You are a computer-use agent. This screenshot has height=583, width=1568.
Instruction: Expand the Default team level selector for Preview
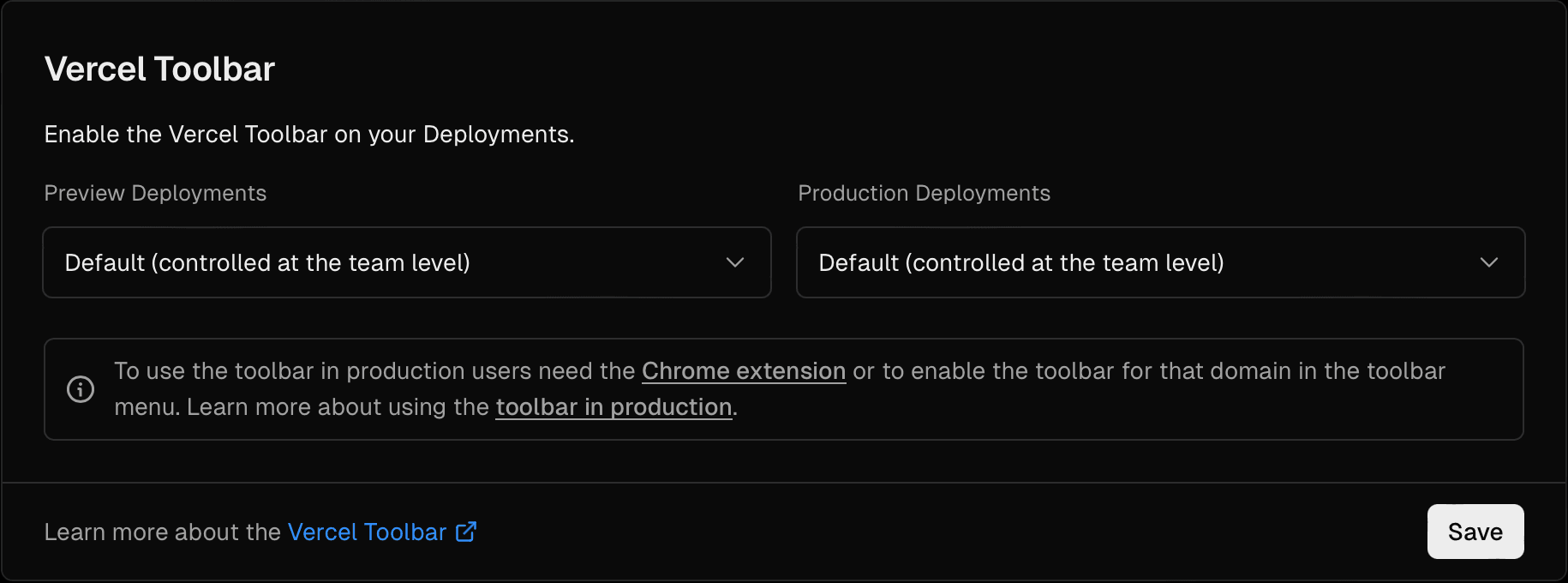pyautogui.click(x=406, y=262)
